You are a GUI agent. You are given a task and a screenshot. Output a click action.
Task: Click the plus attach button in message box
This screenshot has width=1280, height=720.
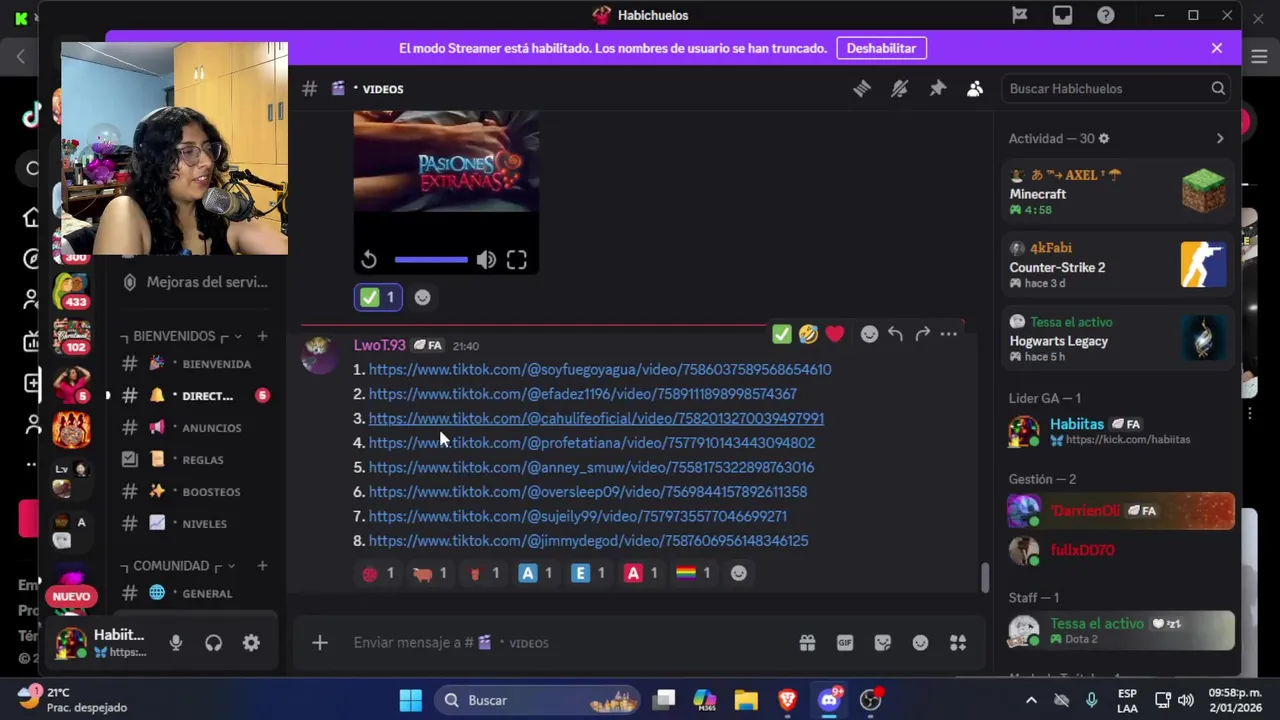(x=320, y=643)
